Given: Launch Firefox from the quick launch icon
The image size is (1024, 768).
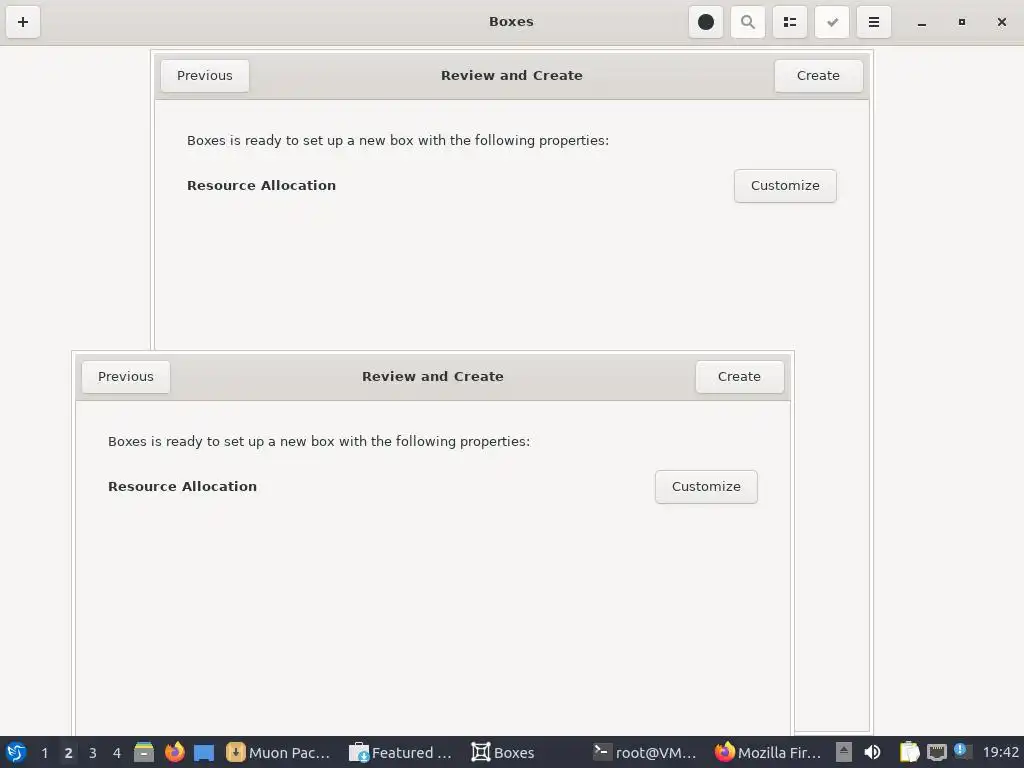Looking at the screenshot, I should click(x=174, y=752).
